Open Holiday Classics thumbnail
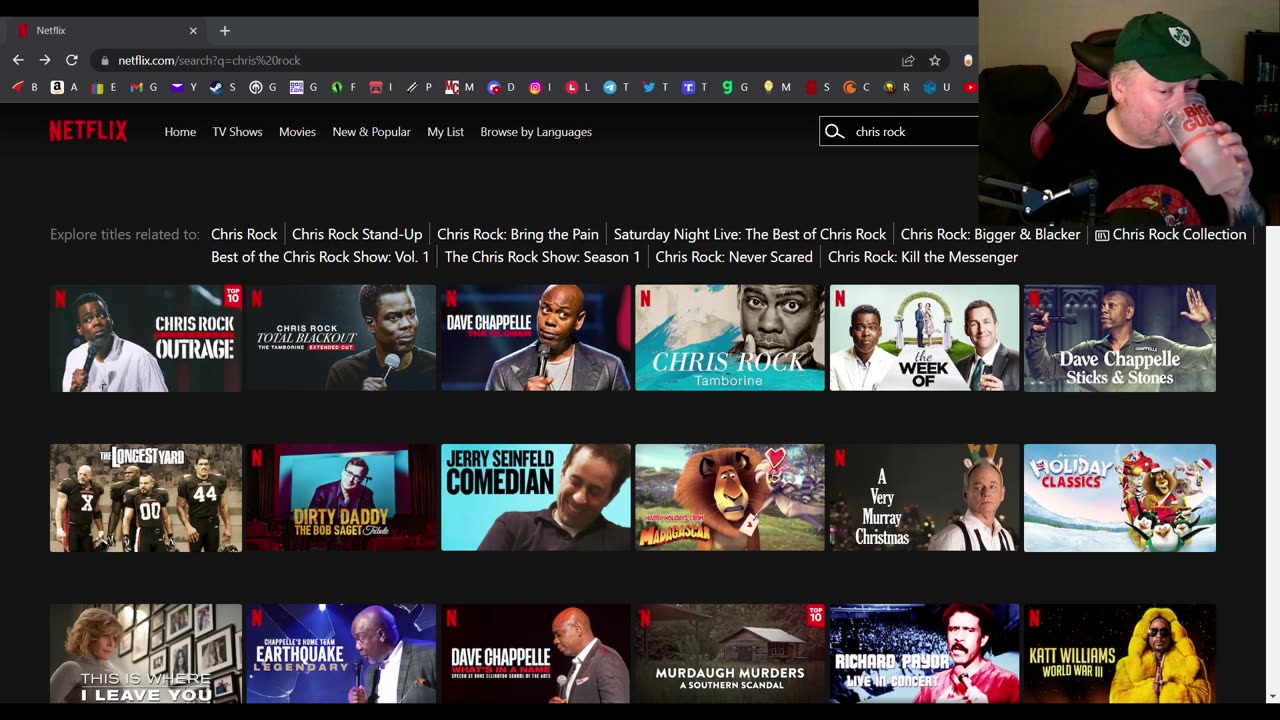1280x720 pixels. pos(1120,498)
